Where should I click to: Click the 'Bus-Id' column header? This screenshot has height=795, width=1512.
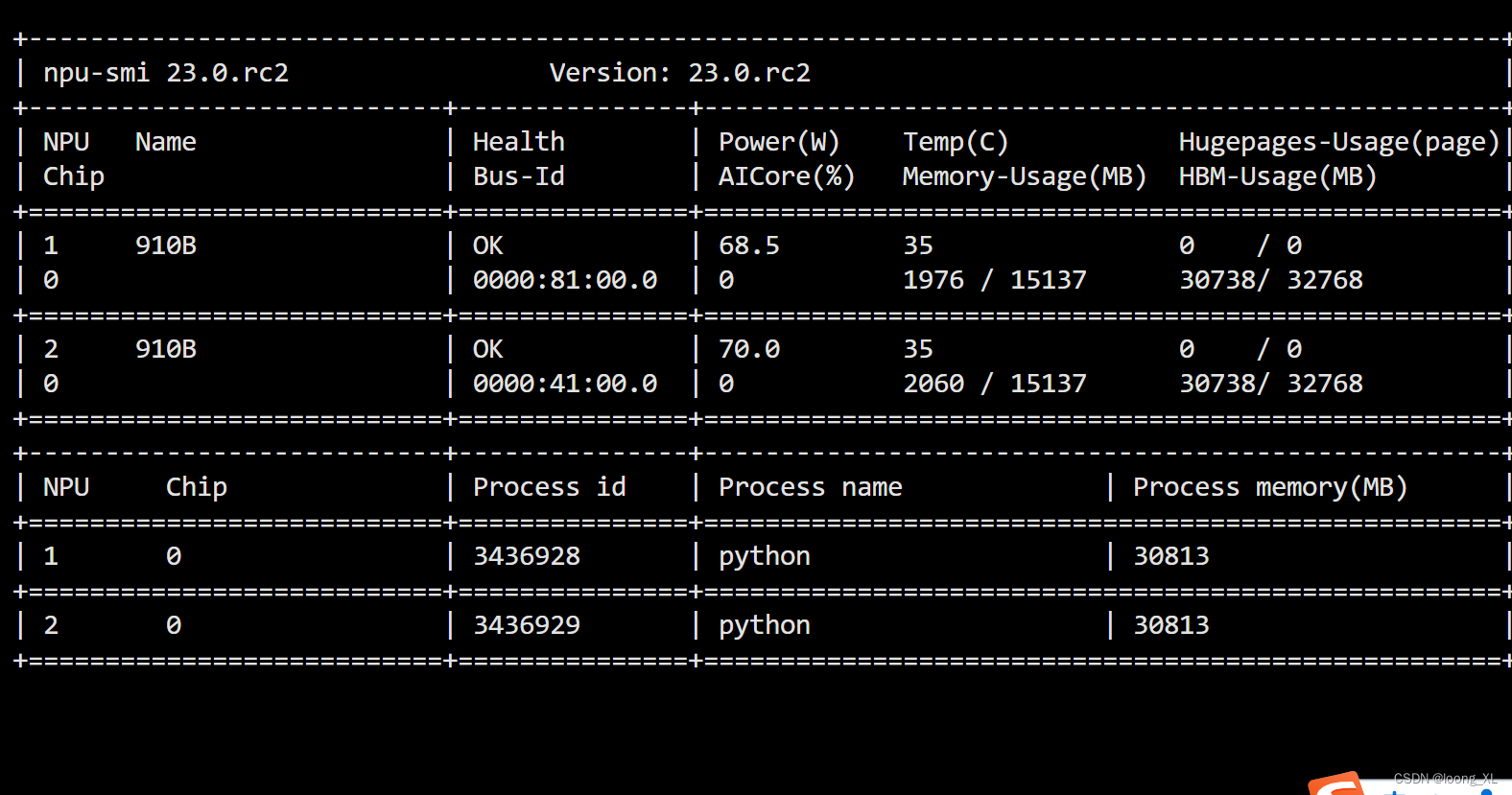(519, 176)
